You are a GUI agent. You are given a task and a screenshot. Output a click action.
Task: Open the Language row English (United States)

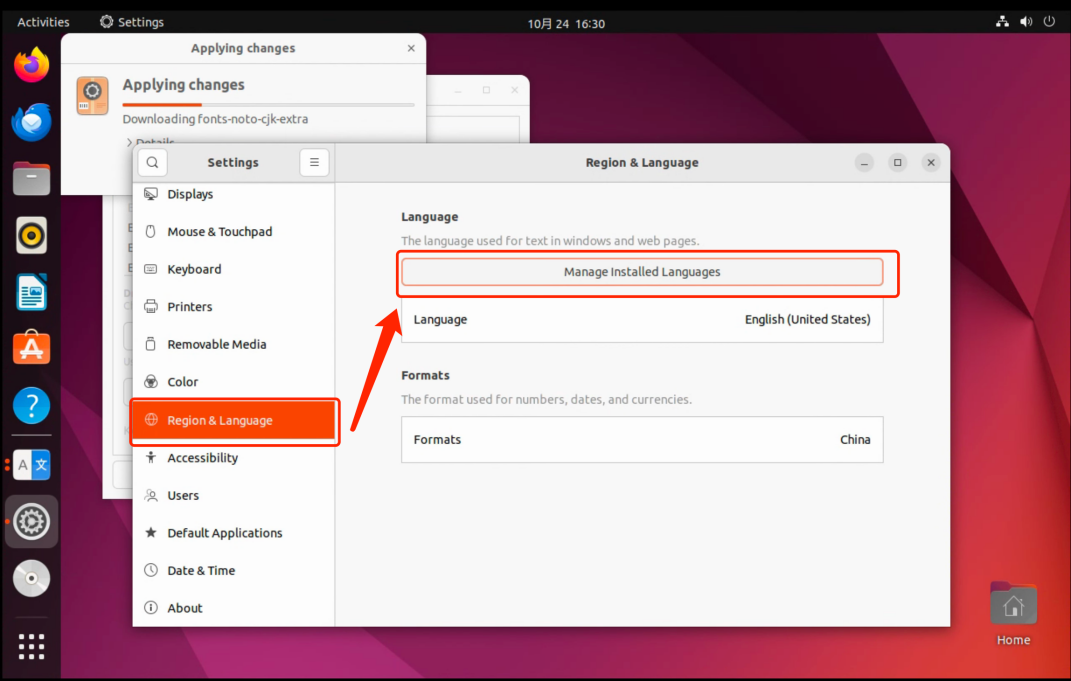pyautogui.click(x=642, y=320)
